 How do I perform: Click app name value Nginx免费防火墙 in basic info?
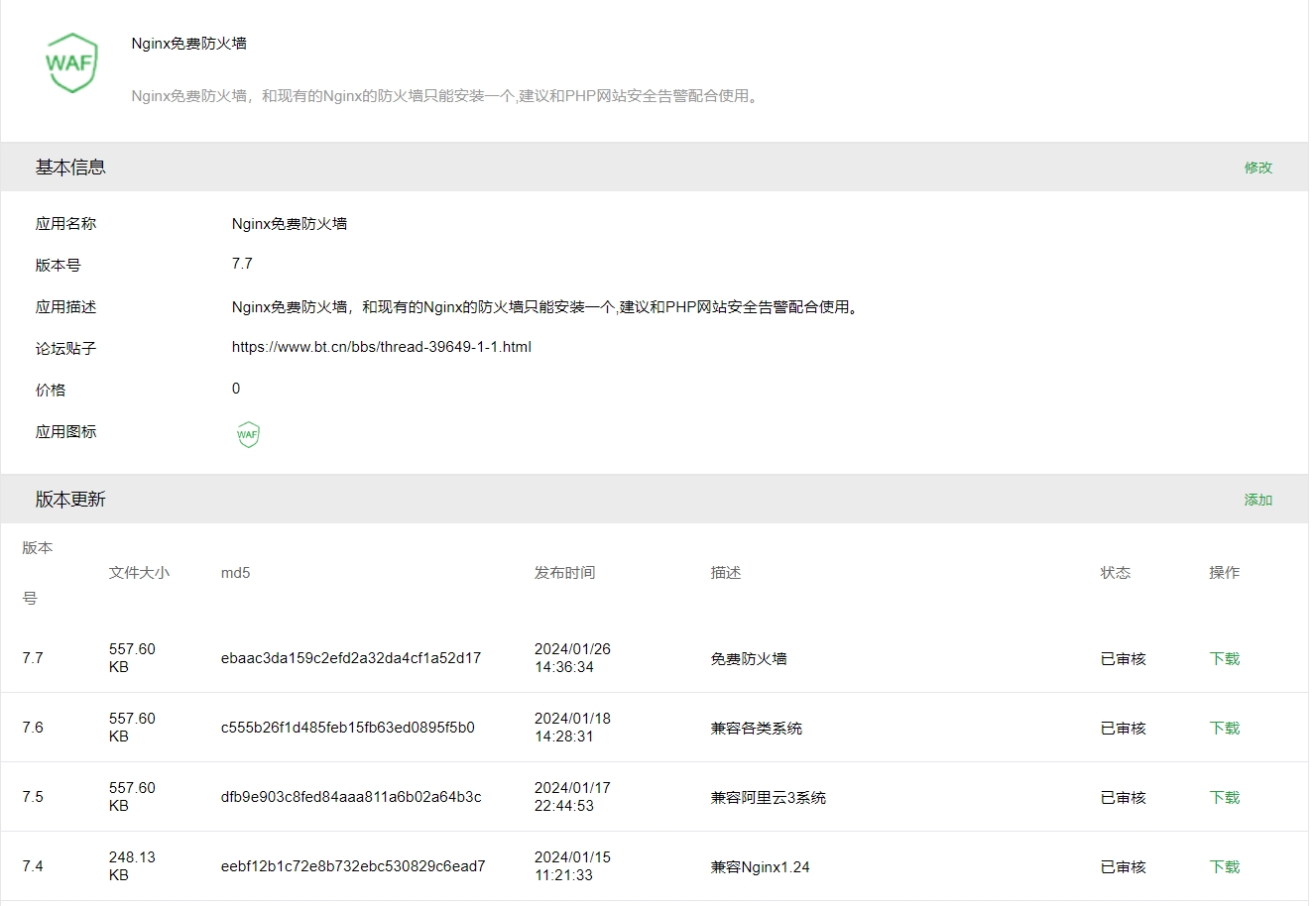pos(290,224)
